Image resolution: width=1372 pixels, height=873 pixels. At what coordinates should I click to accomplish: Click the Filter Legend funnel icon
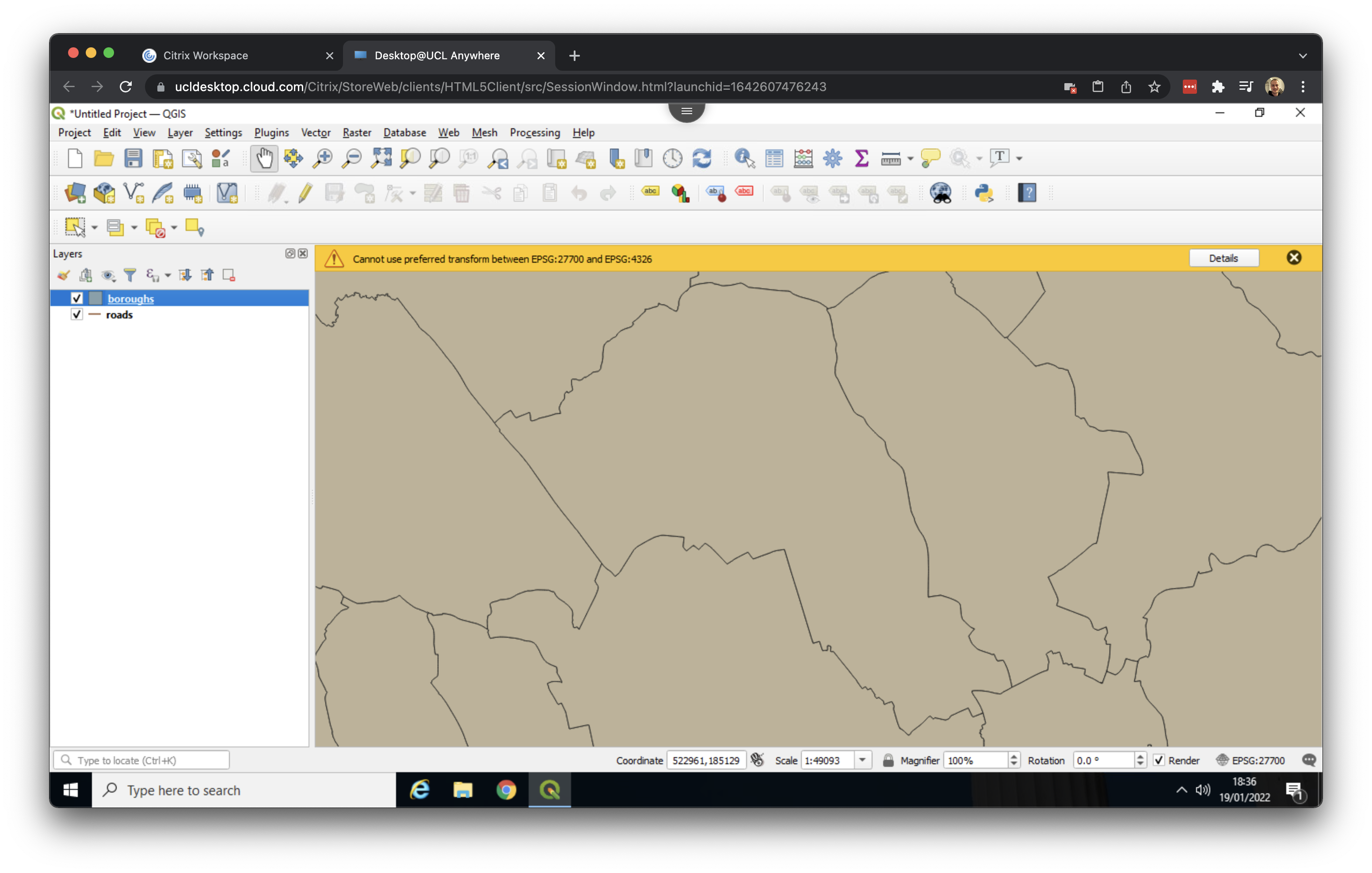[130, 276]
